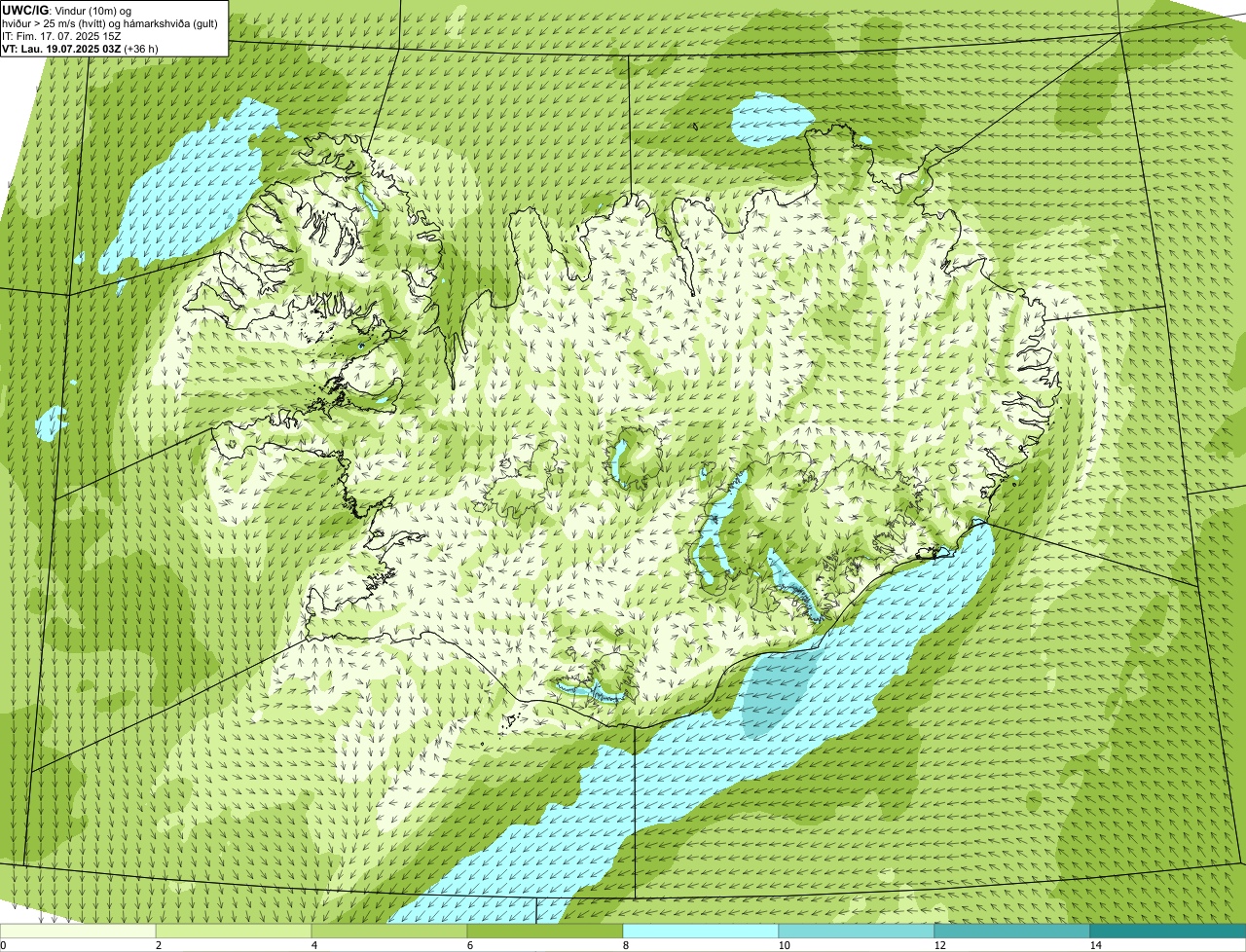Click the title line "UWC/IG: Vindur (10m) og"
Image resolution: width=1246 pixels, height=952 pixels.
pyautogui.click(x=67, y=10)
